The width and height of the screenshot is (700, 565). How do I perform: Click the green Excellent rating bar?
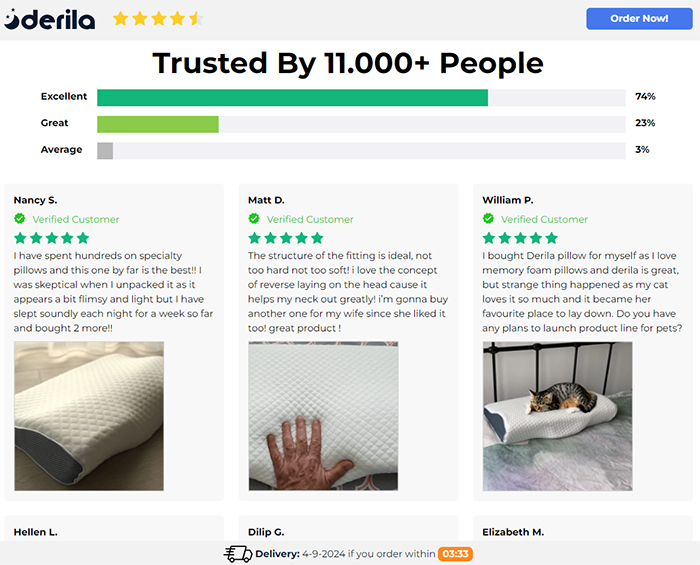(292, 97)
